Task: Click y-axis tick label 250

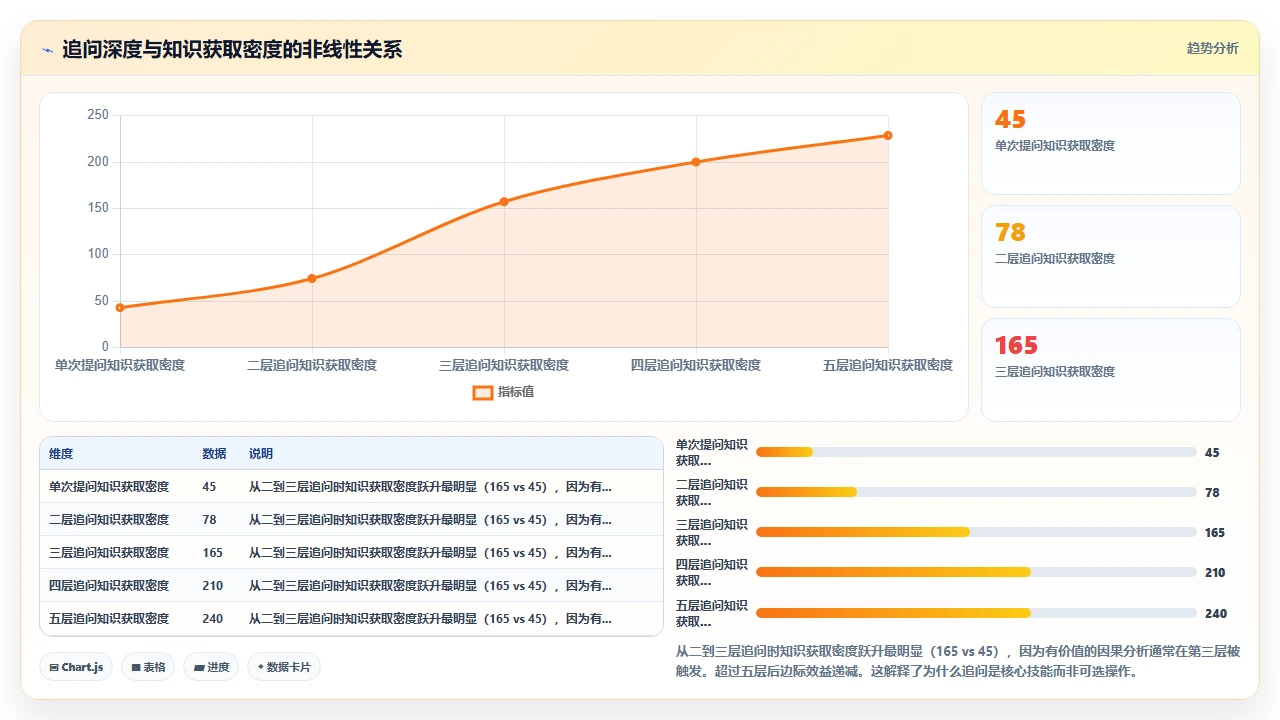Action: click(x=98, y=115)
